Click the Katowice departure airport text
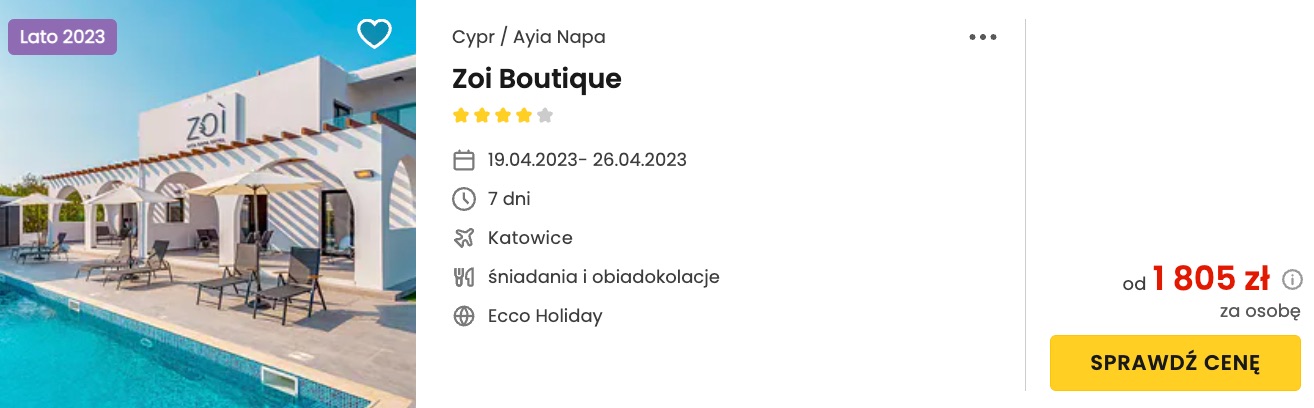This screenshot has width=1314, height=408. pos(530,238)
